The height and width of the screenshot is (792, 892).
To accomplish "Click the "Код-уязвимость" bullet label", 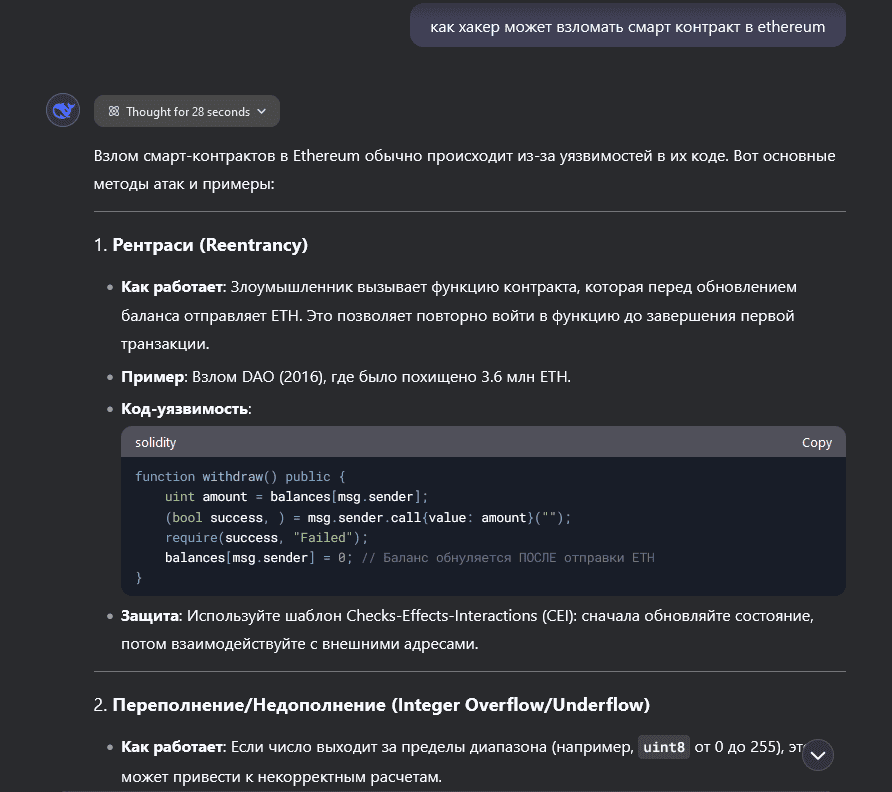I will [x=186, y=409].
